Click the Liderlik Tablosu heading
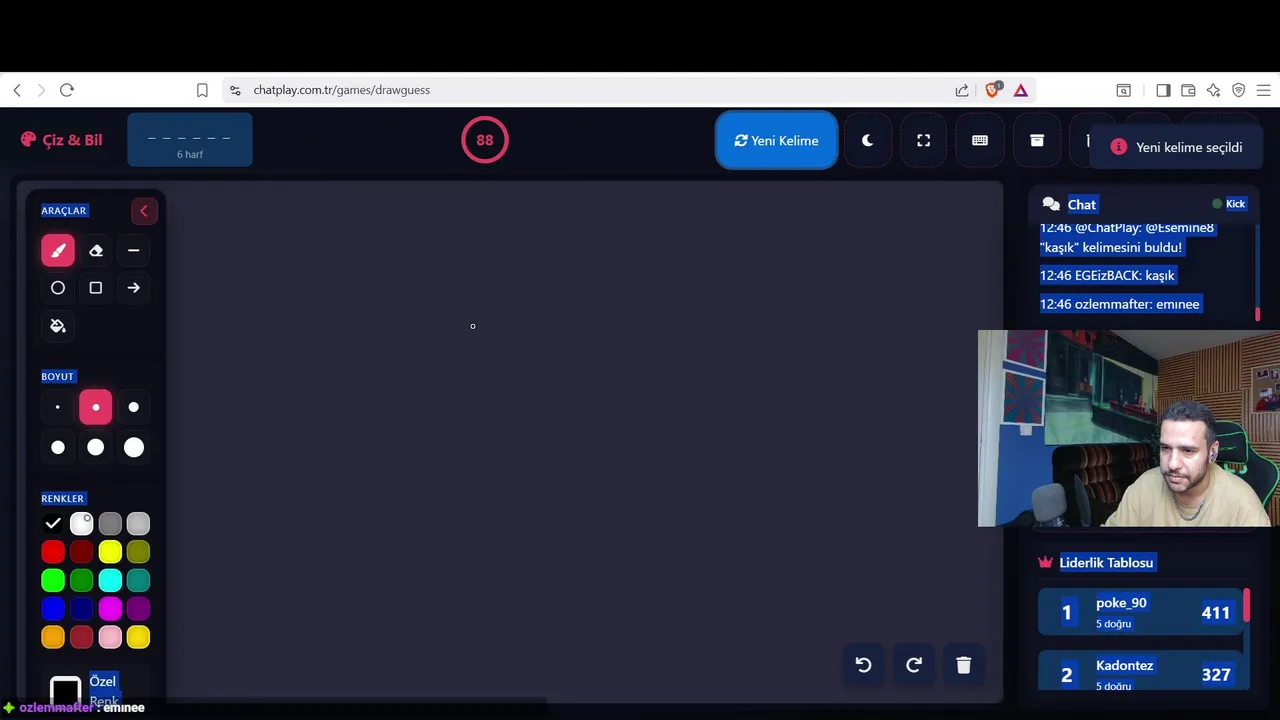 tap(1106, 563)
